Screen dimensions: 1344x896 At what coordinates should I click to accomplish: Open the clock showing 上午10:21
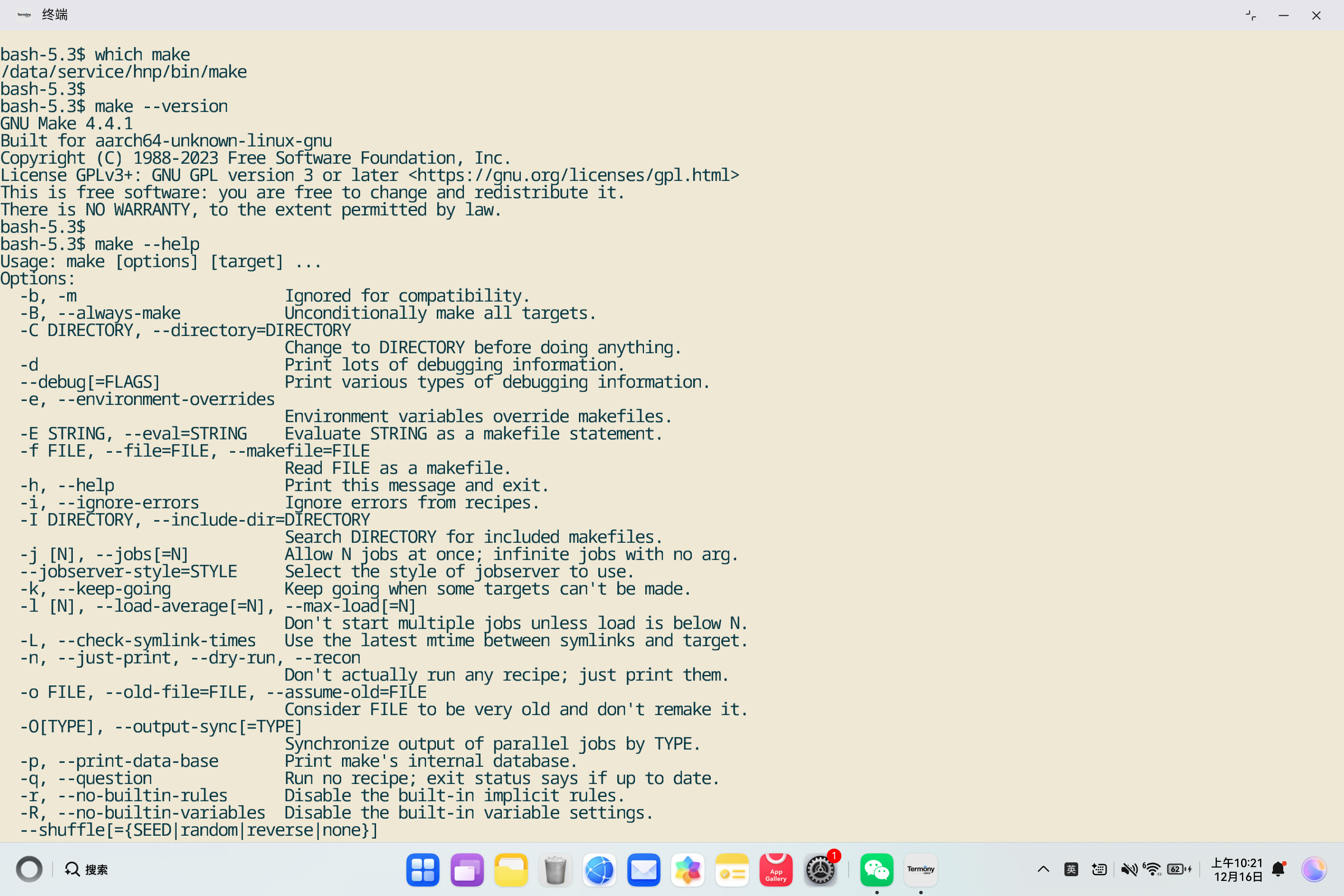tap(1237, 870)
